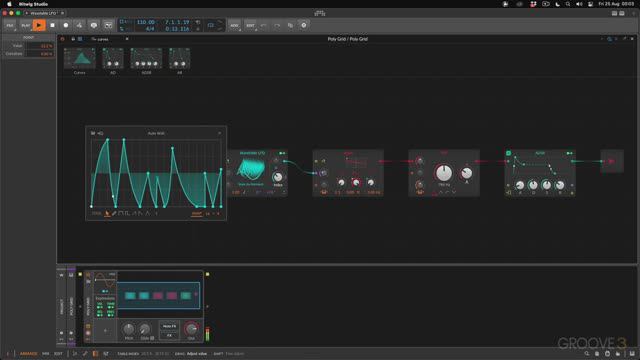Click the duplicate/copy icon in toolbar
The image size is (640, 360).
pos(290,25)
